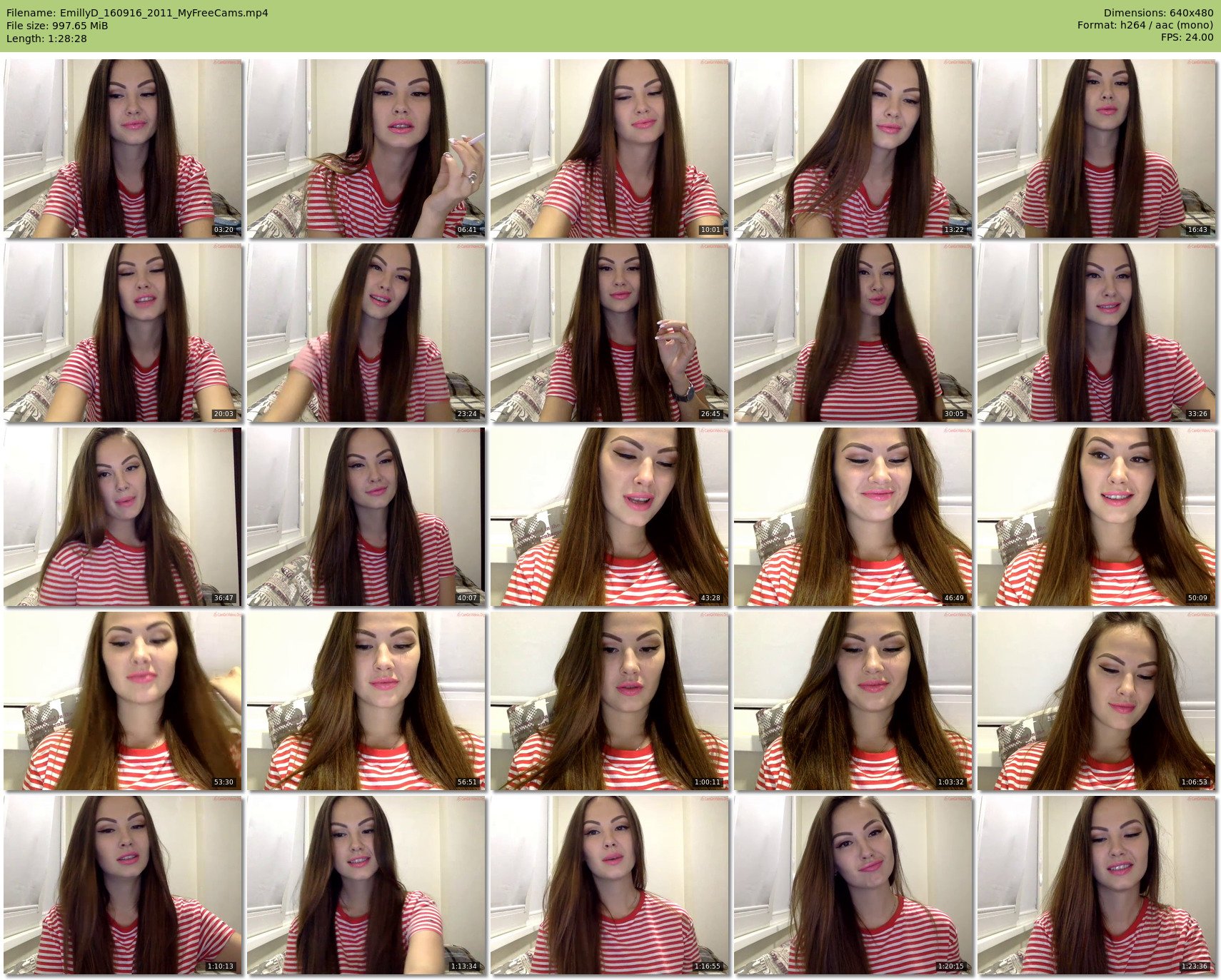Click the 16:43 frame thumbnail

click(x=1096, y=148)
